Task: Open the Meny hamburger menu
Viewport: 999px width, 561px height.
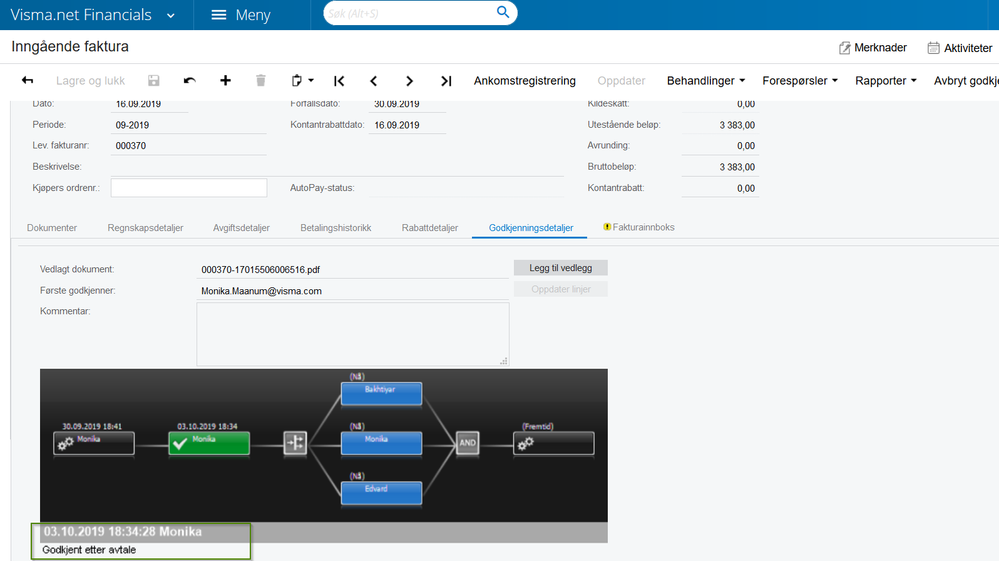Action: (x=241, y=15)
